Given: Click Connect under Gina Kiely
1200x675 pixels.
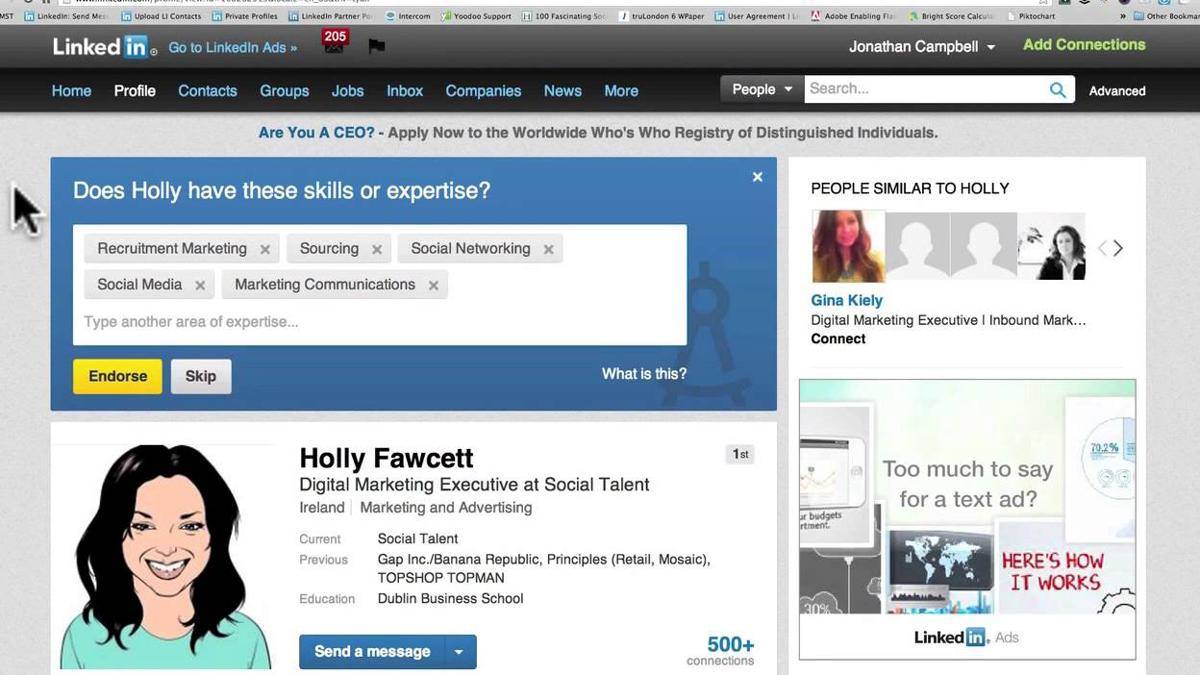Looking at the screenshot, I should tap(838, 339).
